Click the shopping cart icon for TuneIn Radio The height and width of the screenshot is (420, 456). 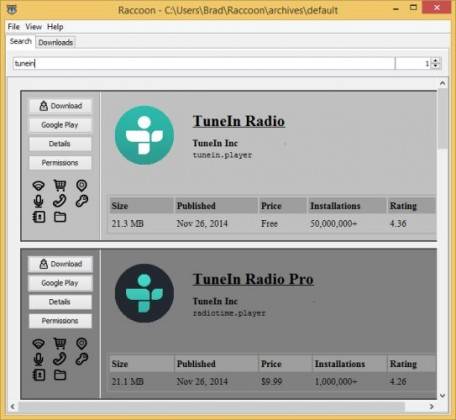pos(60,185)
